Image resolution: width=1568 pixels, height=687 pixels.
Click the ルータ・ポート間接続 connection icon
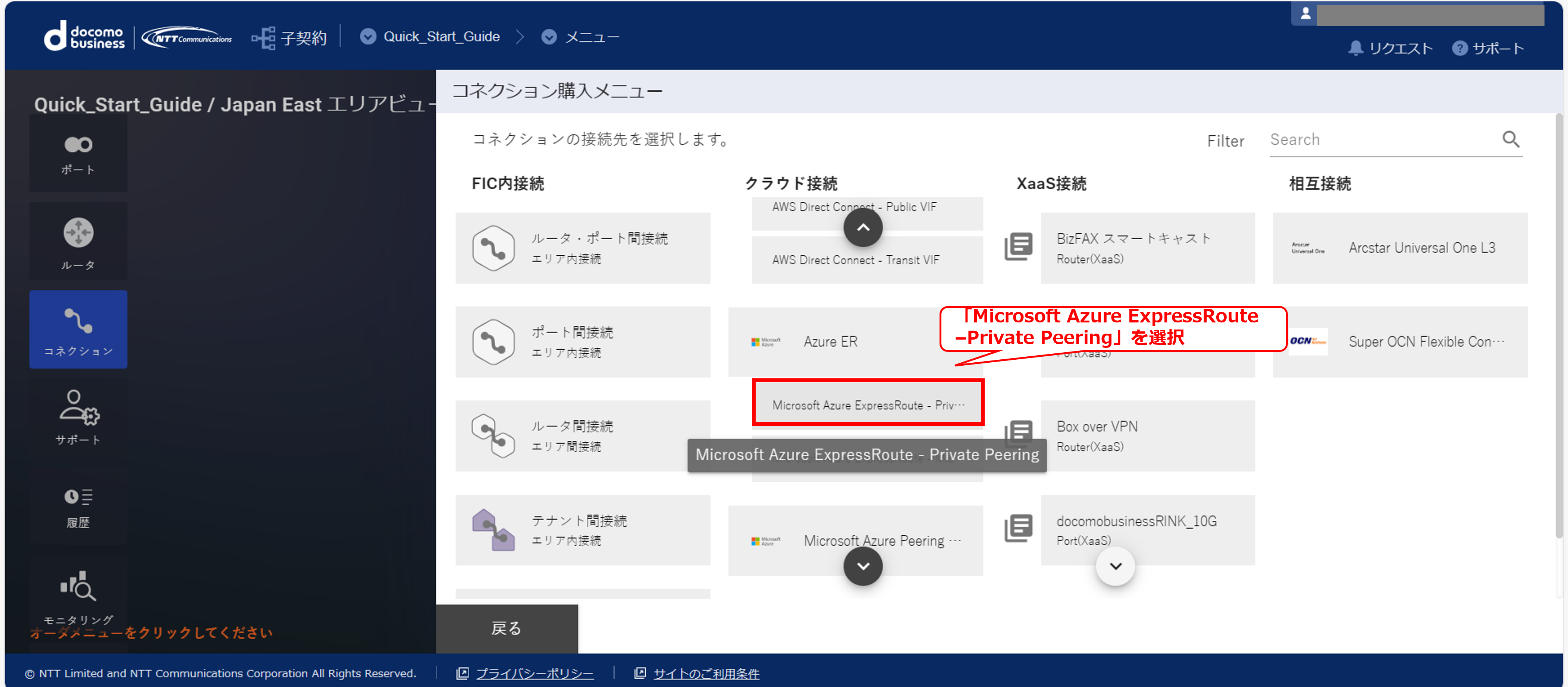pos(493,248)
